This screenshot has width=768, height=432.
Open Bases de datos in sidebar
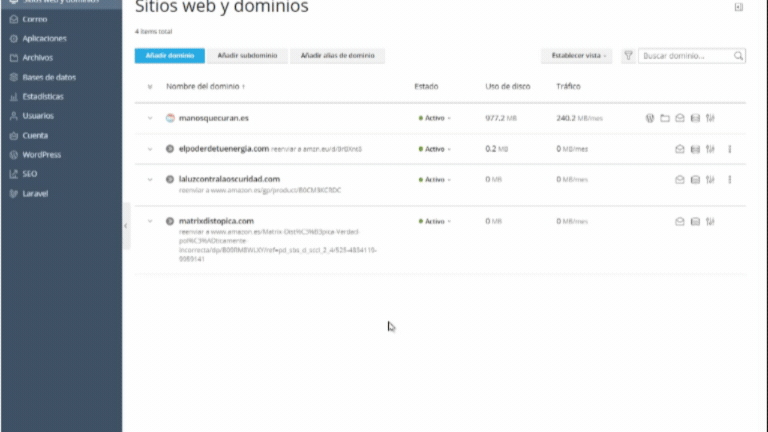(x=49, y=77)
